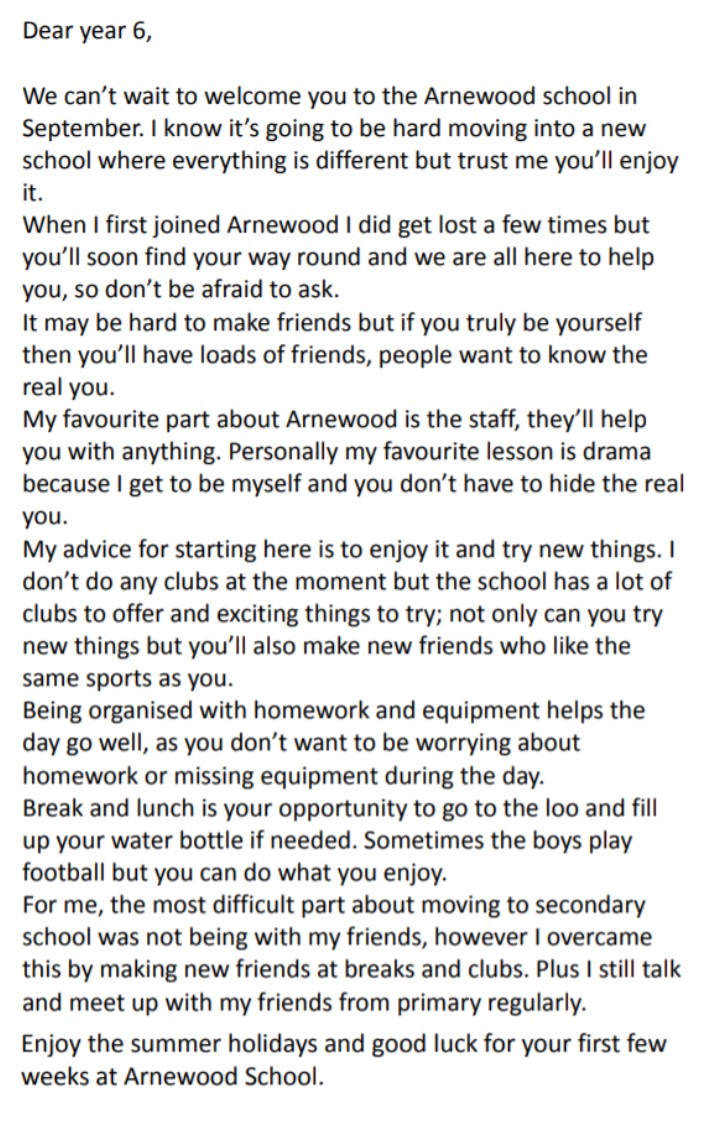
Task: Click the phrase 'same sports as you.'
Action: coord(128,679)
